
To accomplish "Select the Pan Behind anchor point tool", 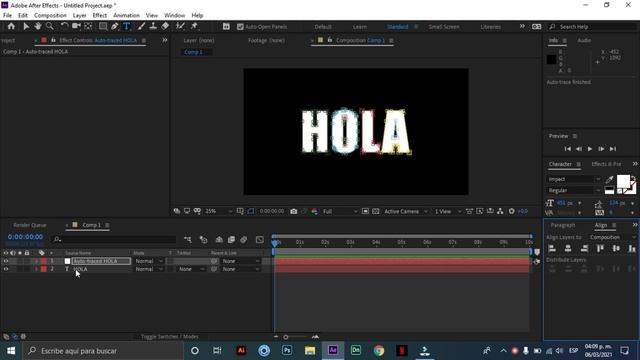I will [88, 27].
